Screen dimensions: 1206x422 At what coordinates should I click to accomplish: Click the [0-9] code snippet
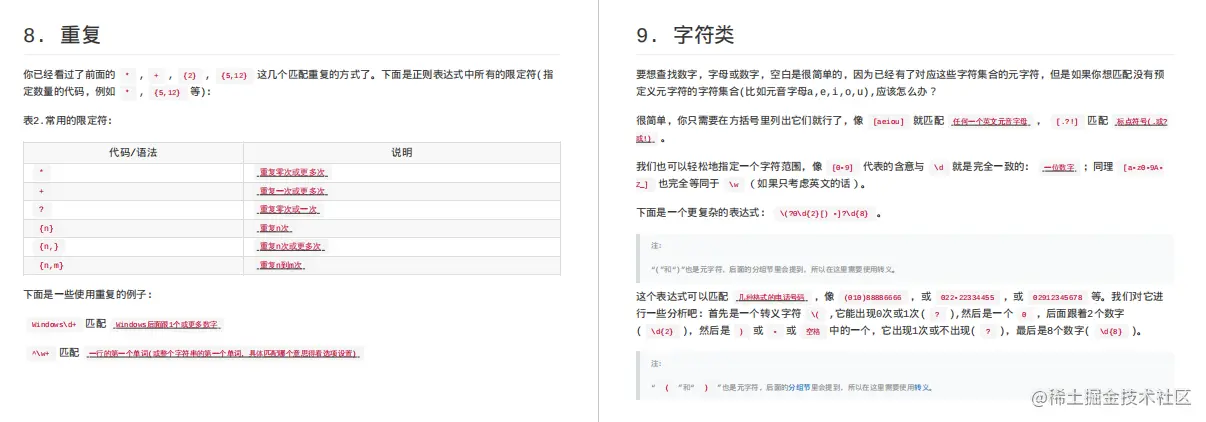tap(842, 167)
